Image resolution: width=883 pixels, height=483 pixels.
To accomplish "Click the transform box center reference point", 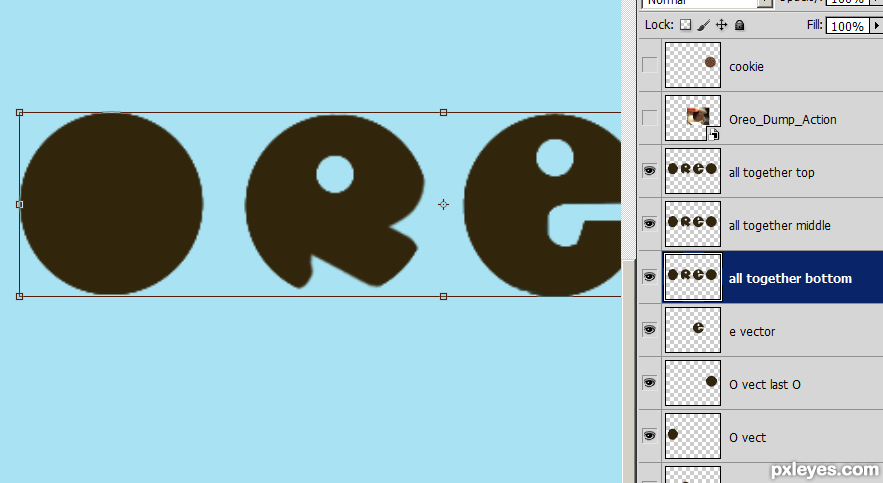I will point(443,204).
